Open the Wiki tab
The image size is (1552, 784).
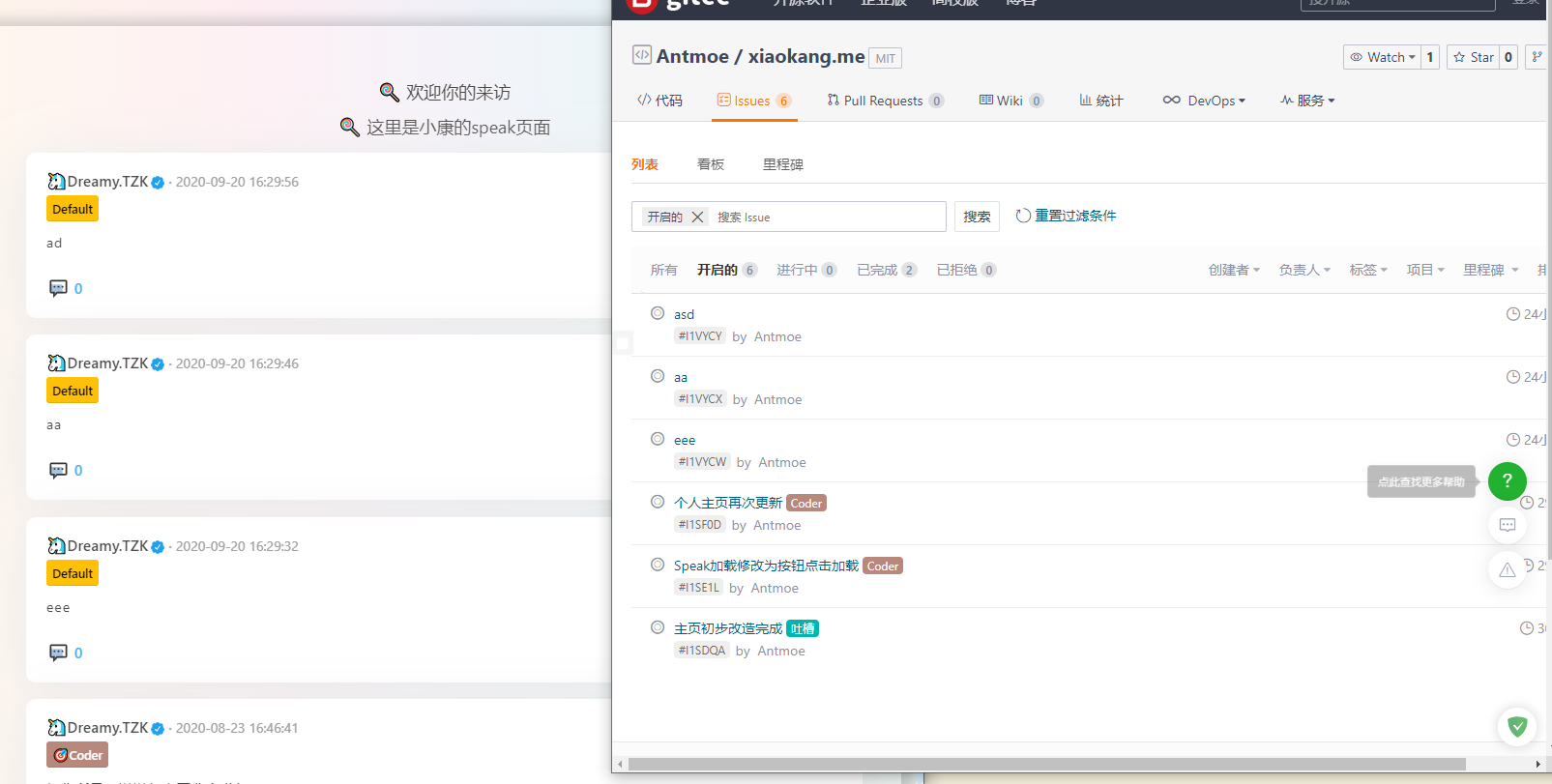click(x=1010, y=101)
